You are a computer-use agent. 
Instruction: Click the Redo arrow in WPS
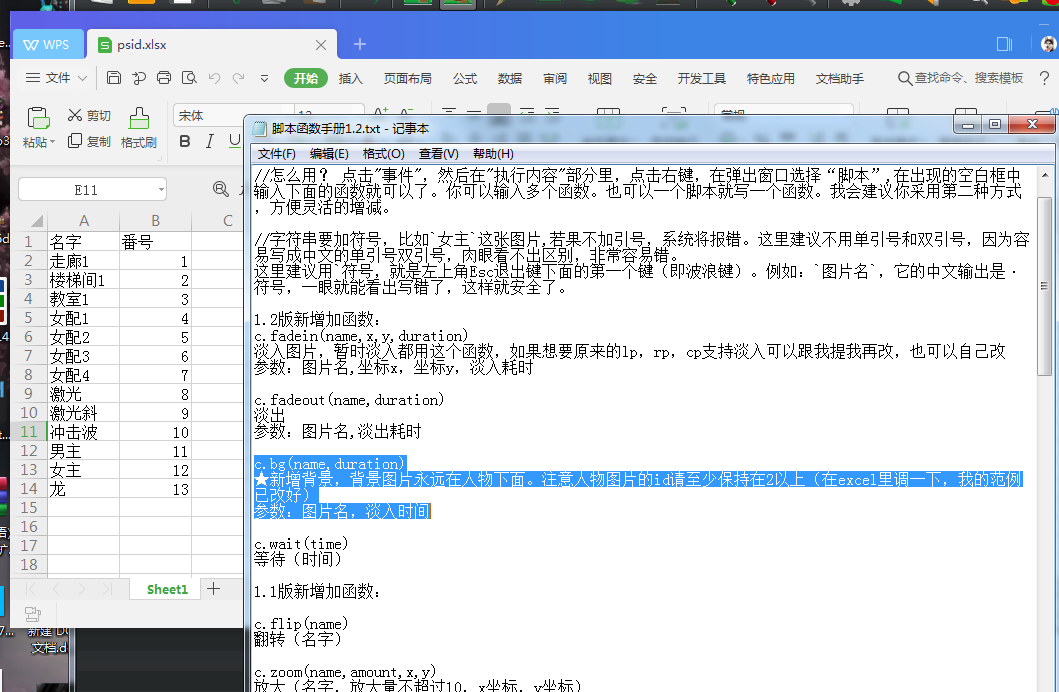click(x=238, y=78)
